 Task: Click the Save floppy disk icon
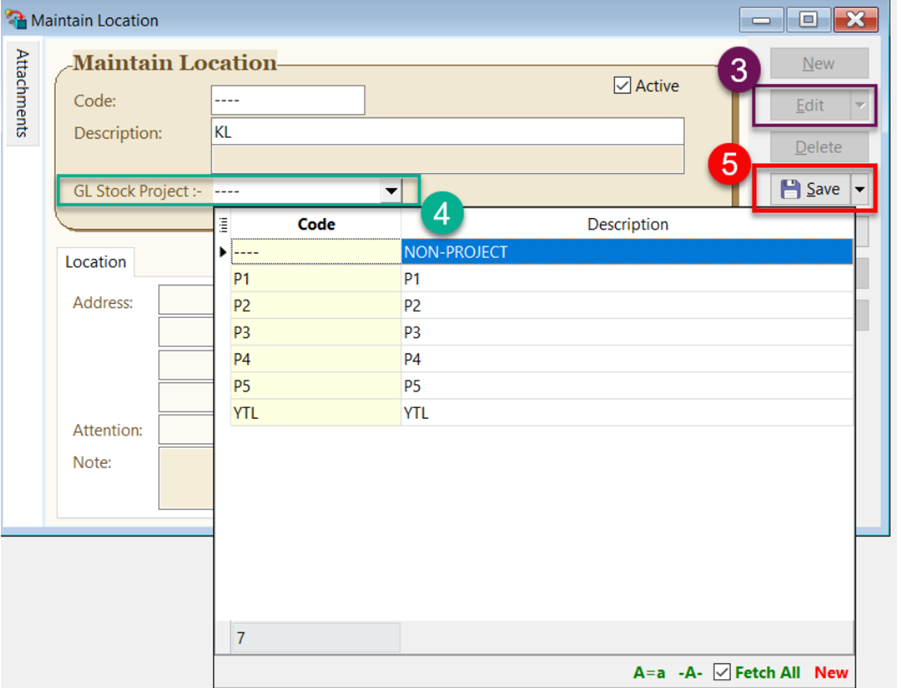pyautogui.click(x=790, y=189)
